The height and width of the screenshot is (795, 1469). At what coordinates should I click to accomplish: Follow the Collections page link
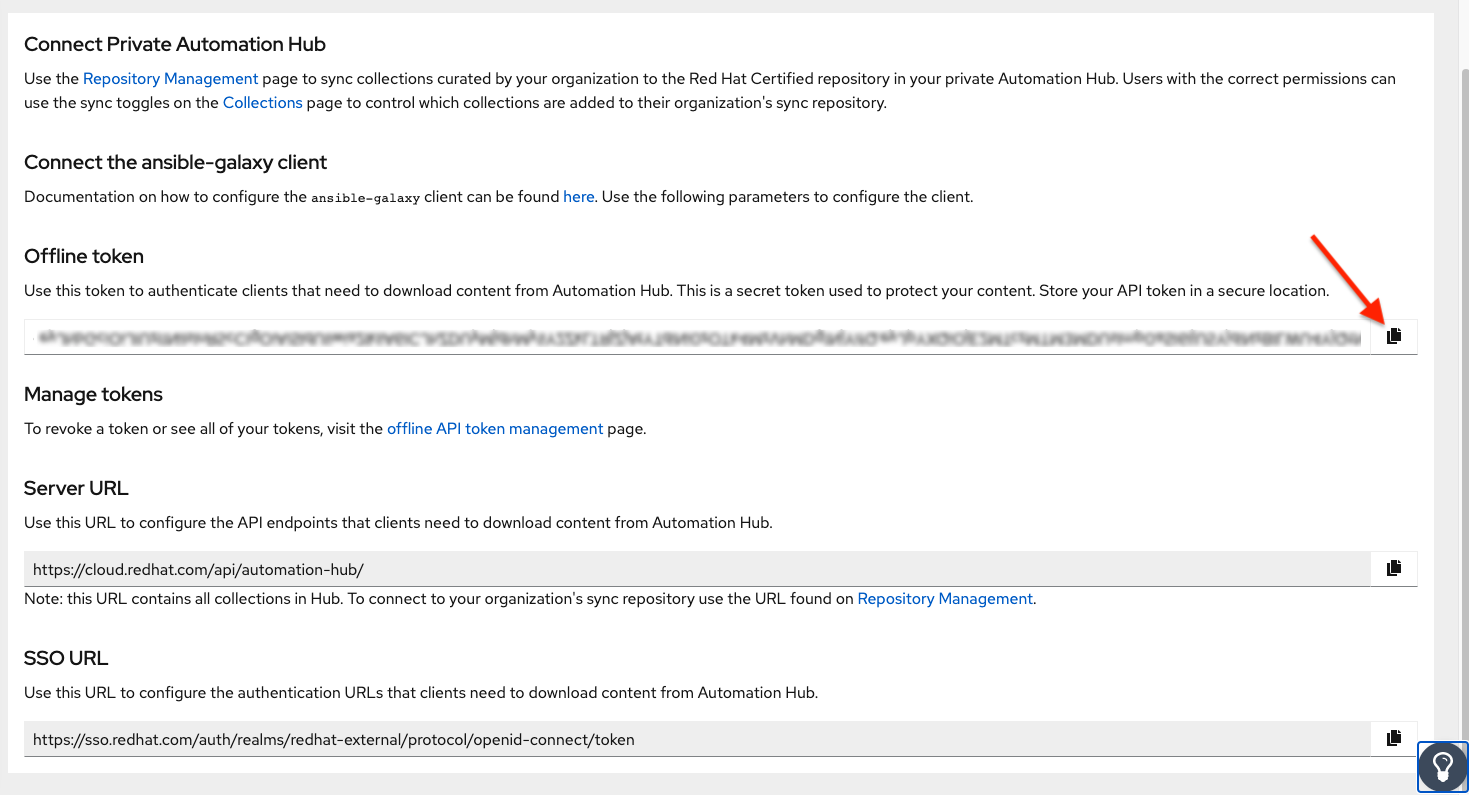(x=262, y=102)
